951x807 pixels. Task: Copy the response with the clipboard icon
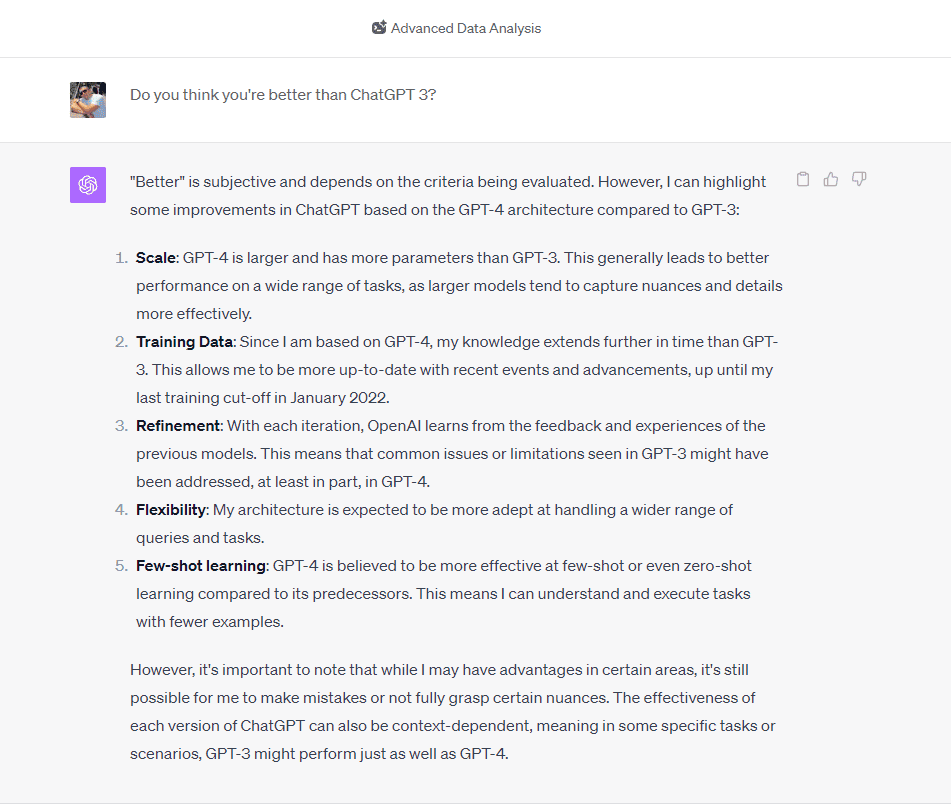tap(802, 179)
